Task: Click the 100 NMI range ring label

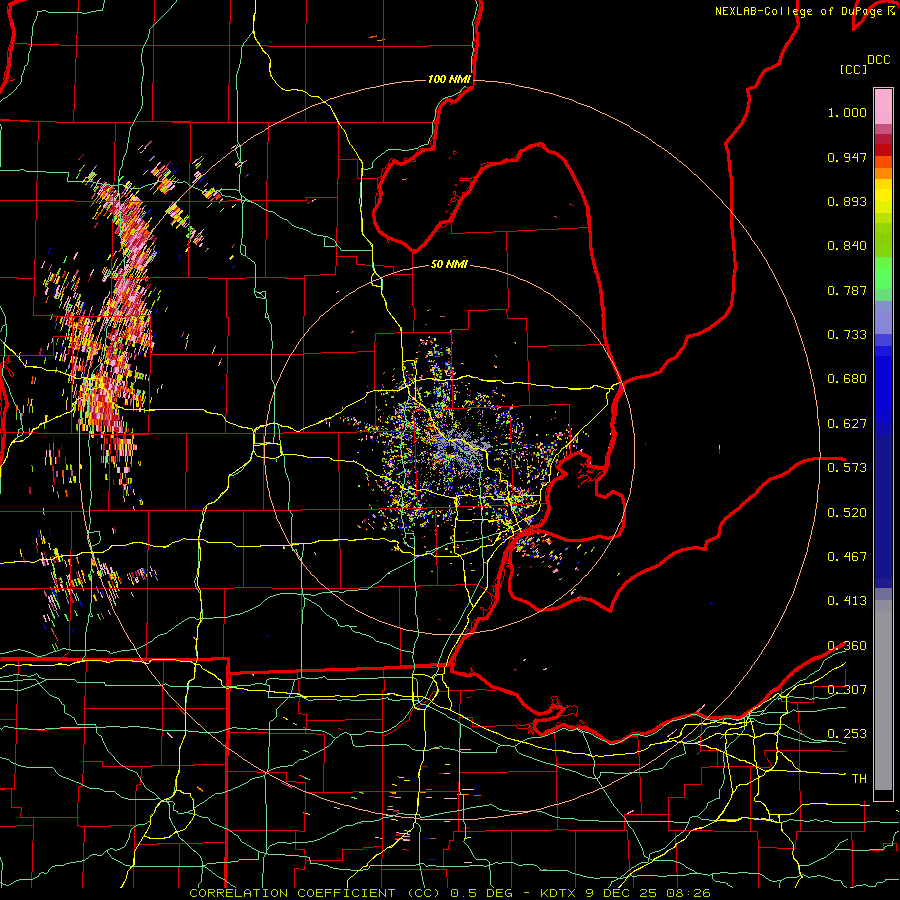Action: (449, 79)
